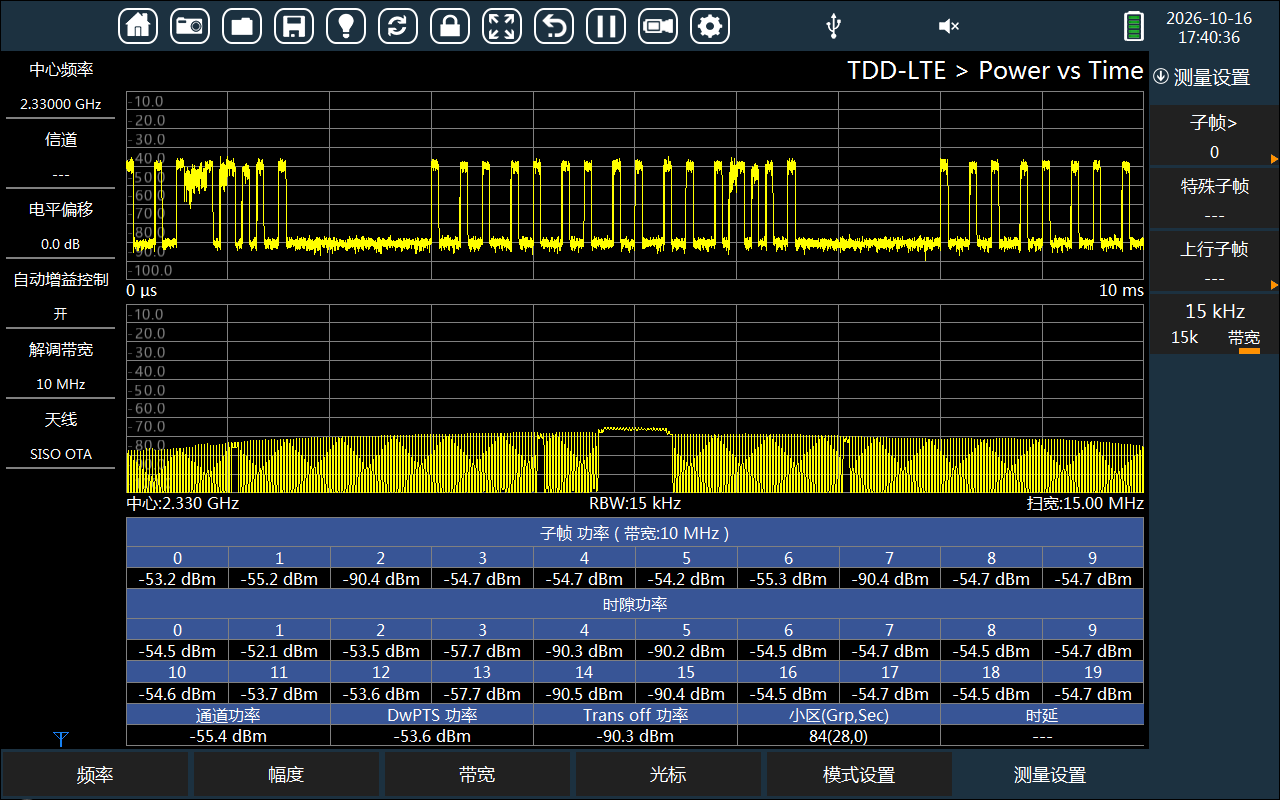
Task: Toggle the 15 kHz 15k/带宽 switch
Action: click(1215, 325)
